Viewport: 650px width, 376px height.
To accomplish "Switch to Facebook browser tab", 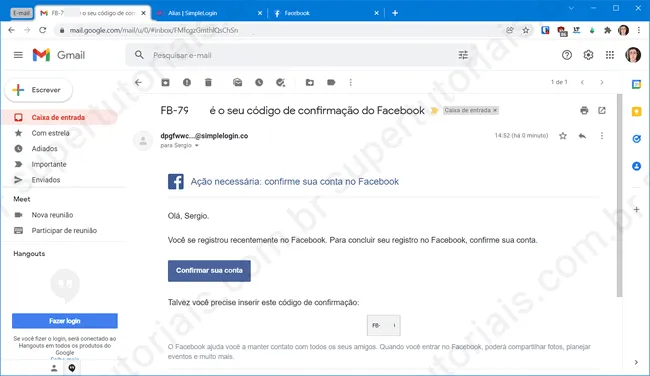I will pyautogui.click(x=326, y=13).
